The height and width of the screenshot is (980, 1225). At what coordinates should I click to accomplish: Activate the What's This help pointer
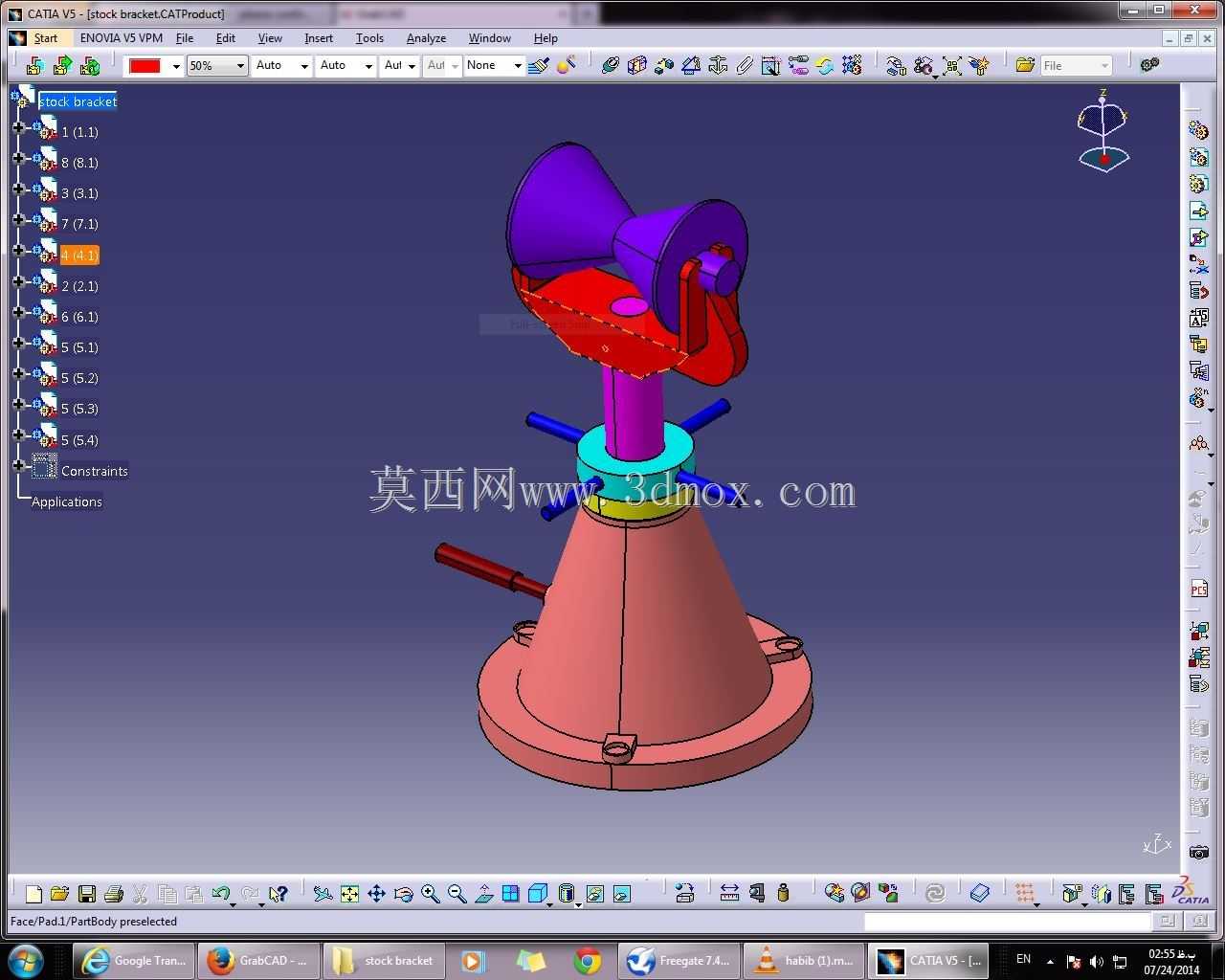278,894
